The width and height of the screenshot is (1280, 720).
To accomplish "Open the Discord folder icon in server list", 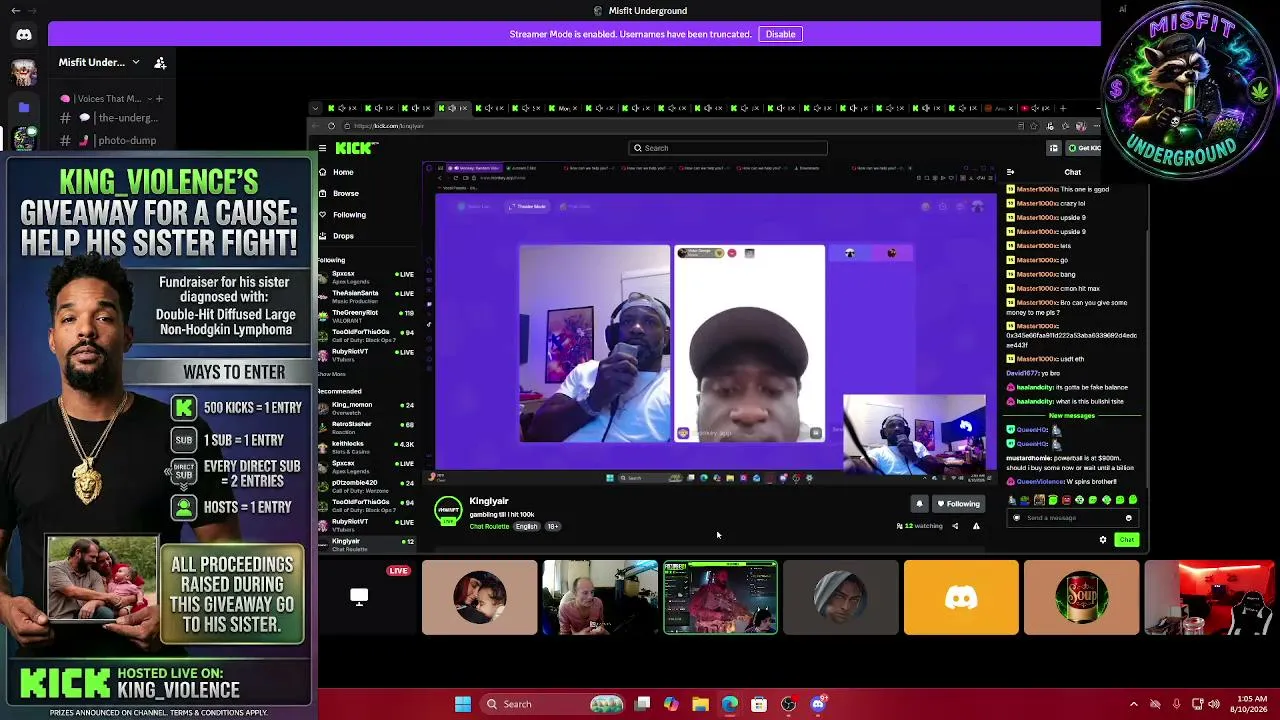I will coord(24,107).
